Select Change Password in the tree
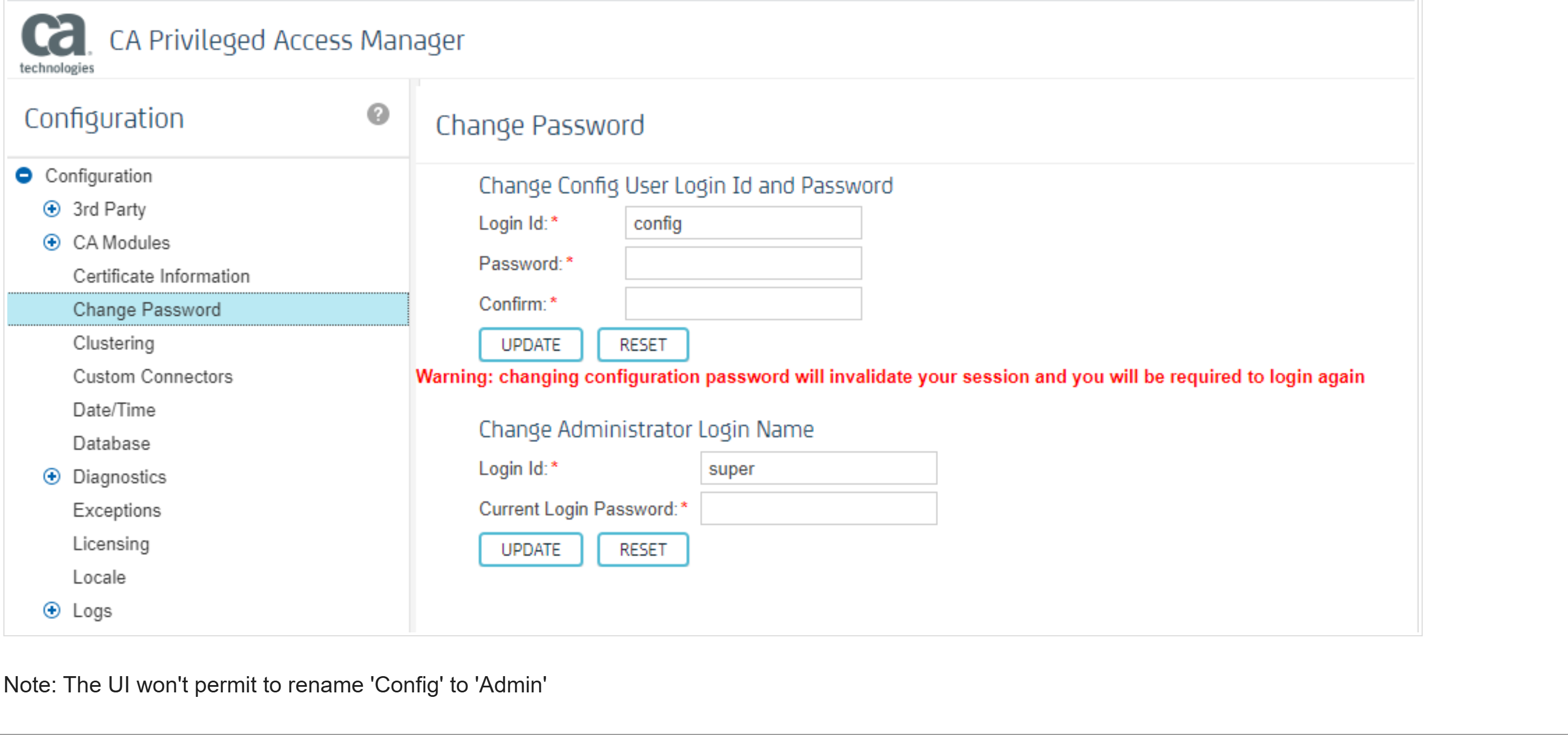This screenshot has height=735, width=1568. (x=146, y=309)
